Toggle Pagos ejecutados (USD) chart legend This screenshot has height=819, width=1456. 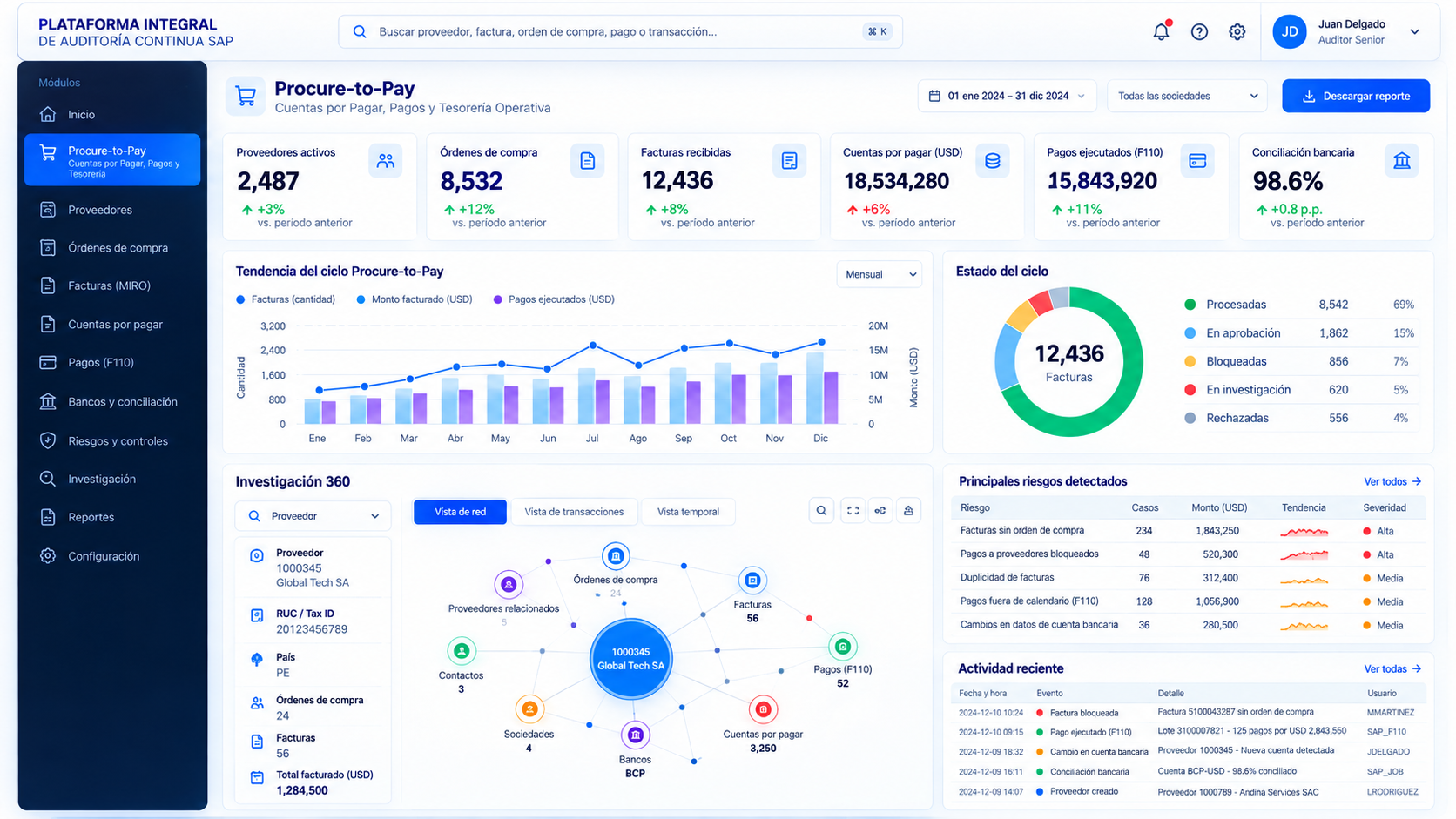[554, 299]
